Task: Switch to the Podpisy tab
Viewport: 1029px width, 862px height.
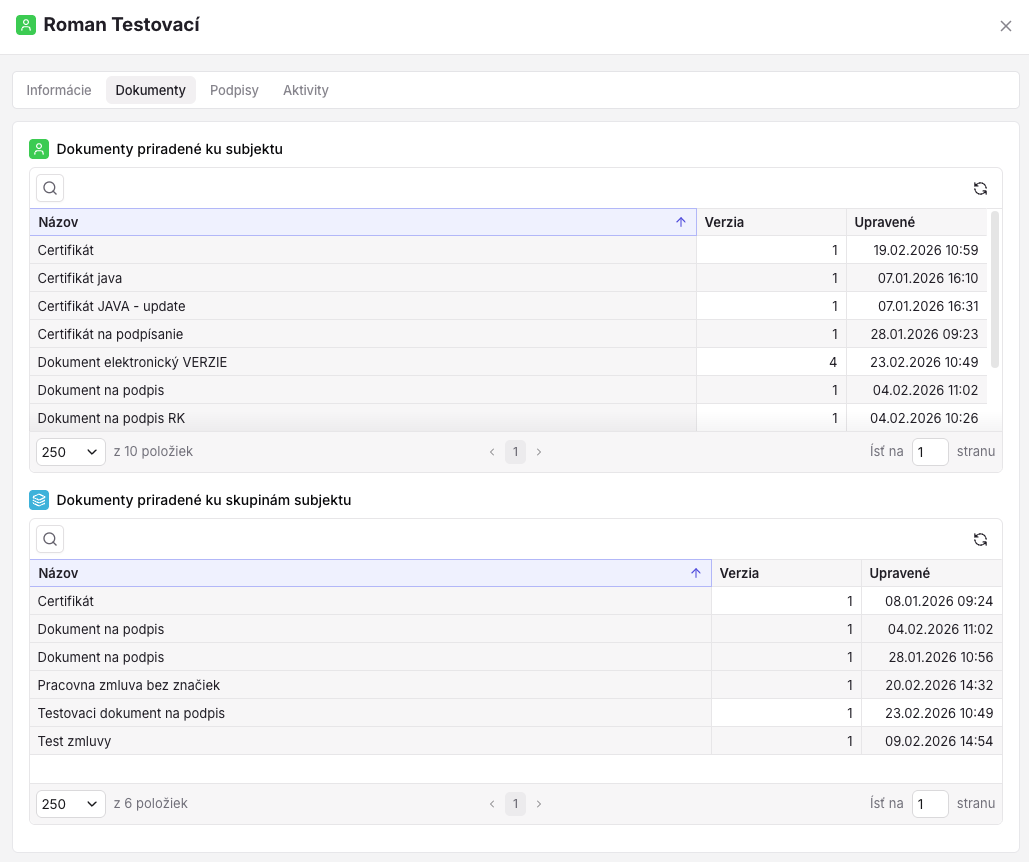Action: [234, 90]
